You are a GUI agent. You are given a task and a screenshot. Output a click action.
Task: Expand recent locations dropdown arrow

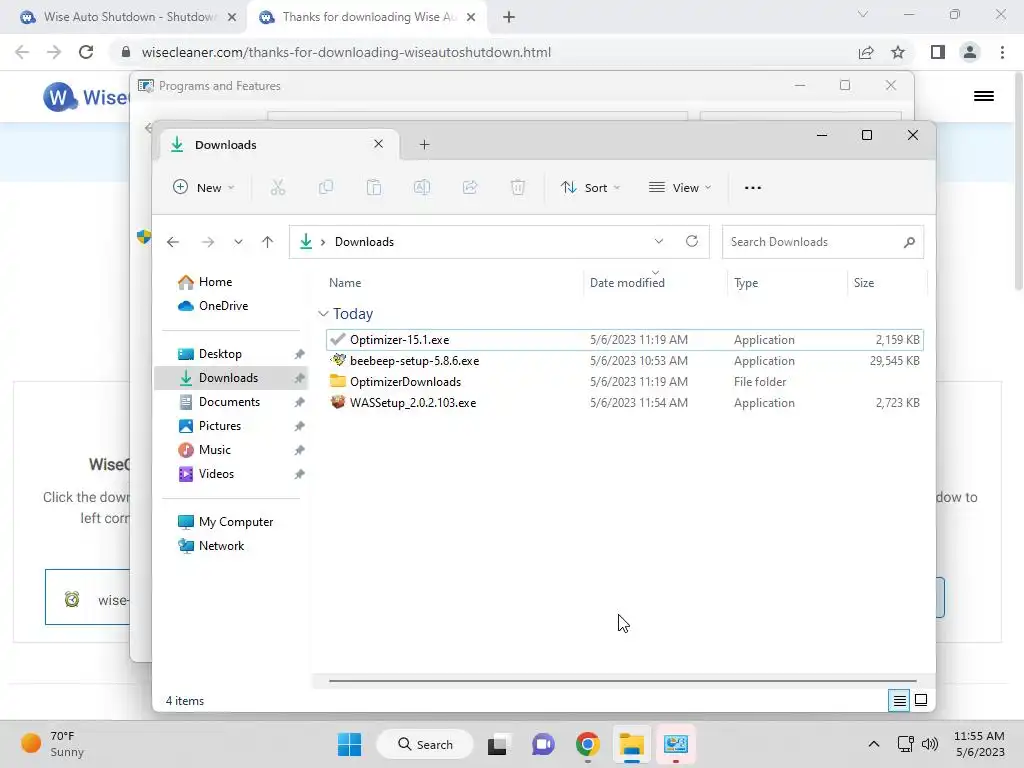coord(238,242)
